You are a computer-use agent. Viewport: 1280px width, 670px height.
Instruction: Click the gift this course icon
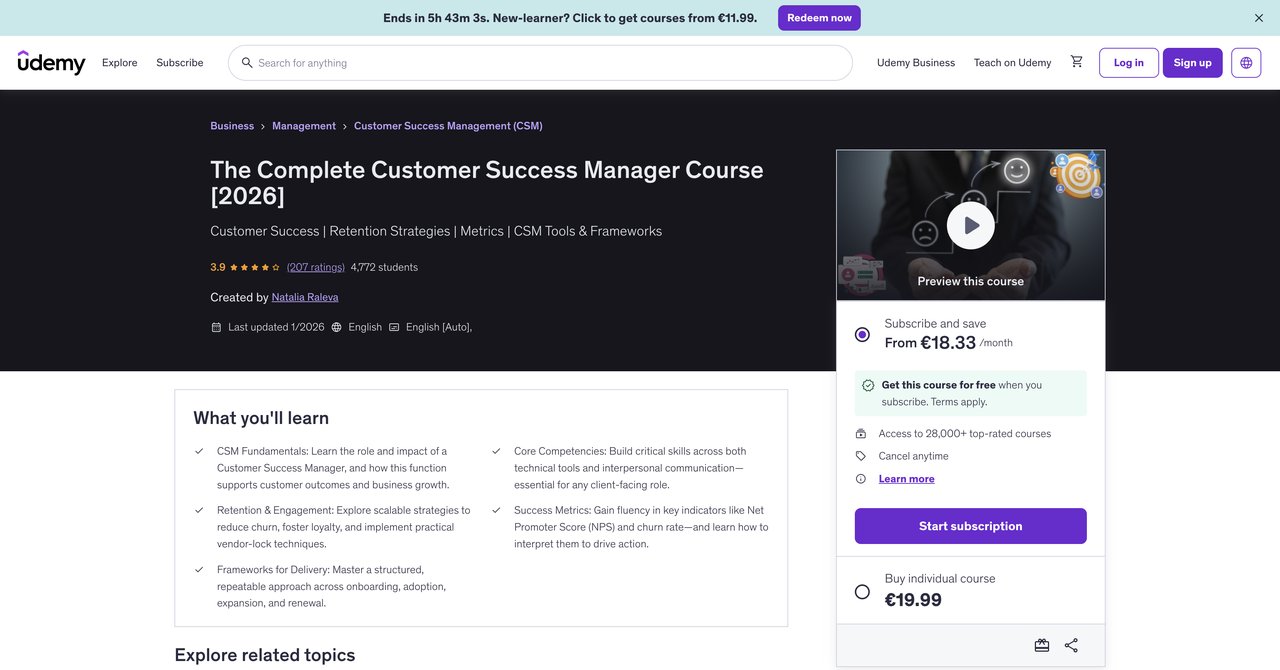pos(1042,646)
